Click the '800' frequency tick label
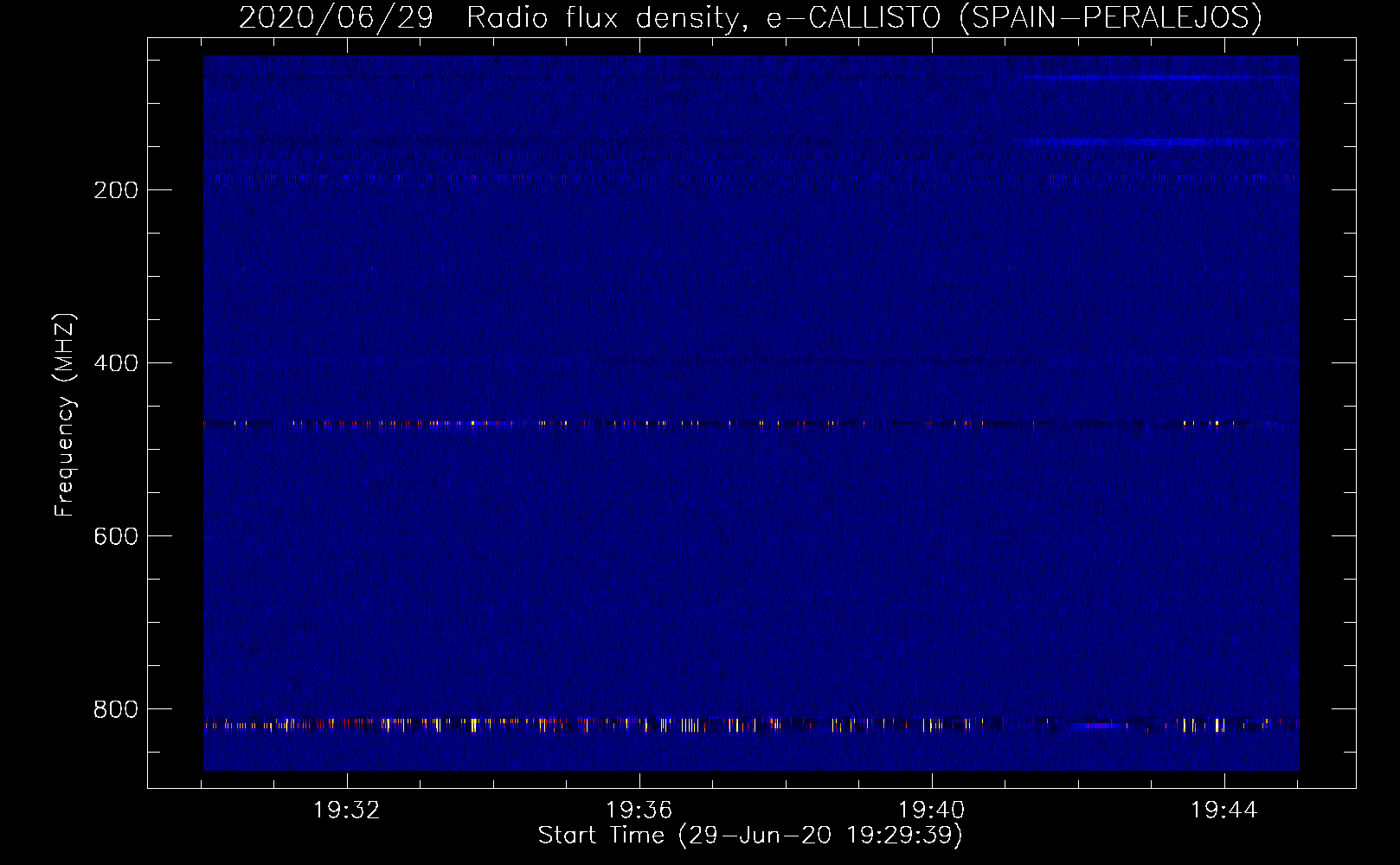Screen dimensions: 1400x865 point(116,709)
